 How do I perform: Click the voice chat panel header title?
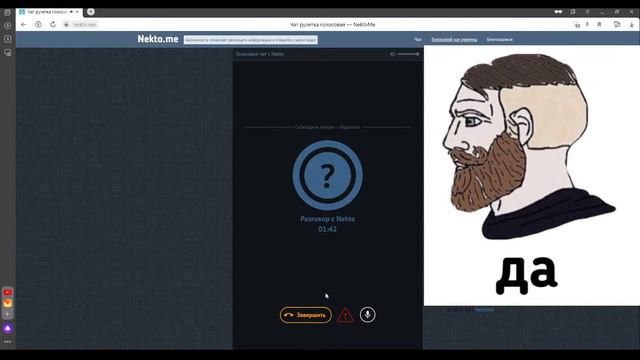point(260,54)
